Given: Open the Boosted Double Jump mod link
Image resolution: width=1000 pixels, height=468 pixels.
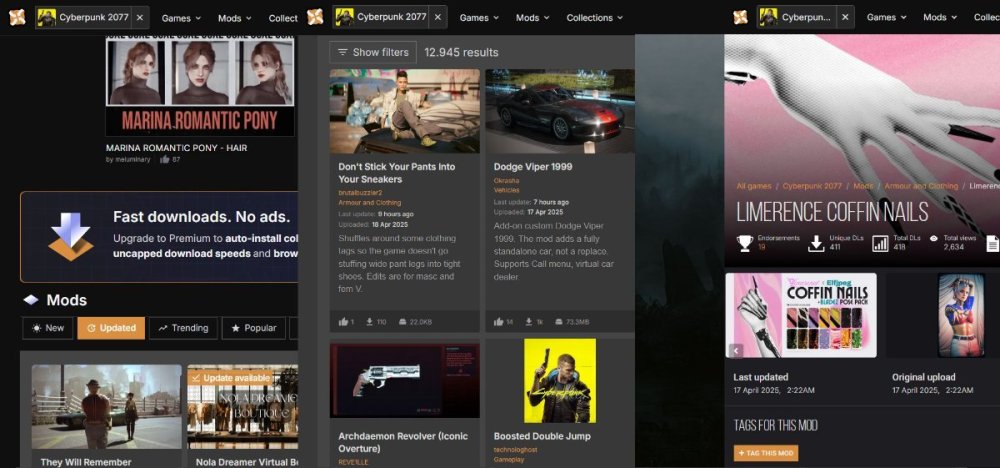Looking at the screenshot, I should click(x=542, y=437).
